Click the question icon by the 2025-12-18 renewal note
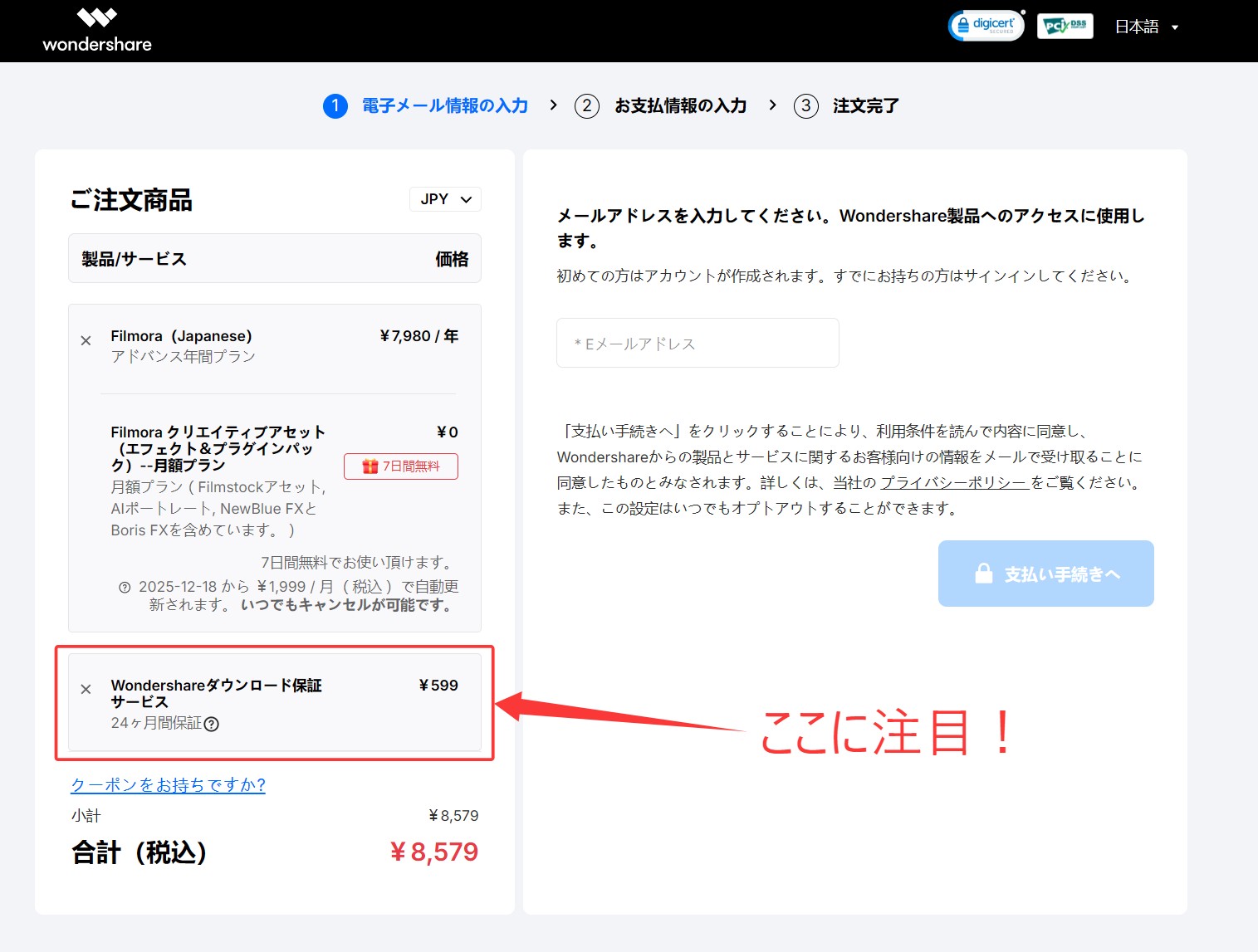The width and height of the screenshot is (1258, 952). 125,587
